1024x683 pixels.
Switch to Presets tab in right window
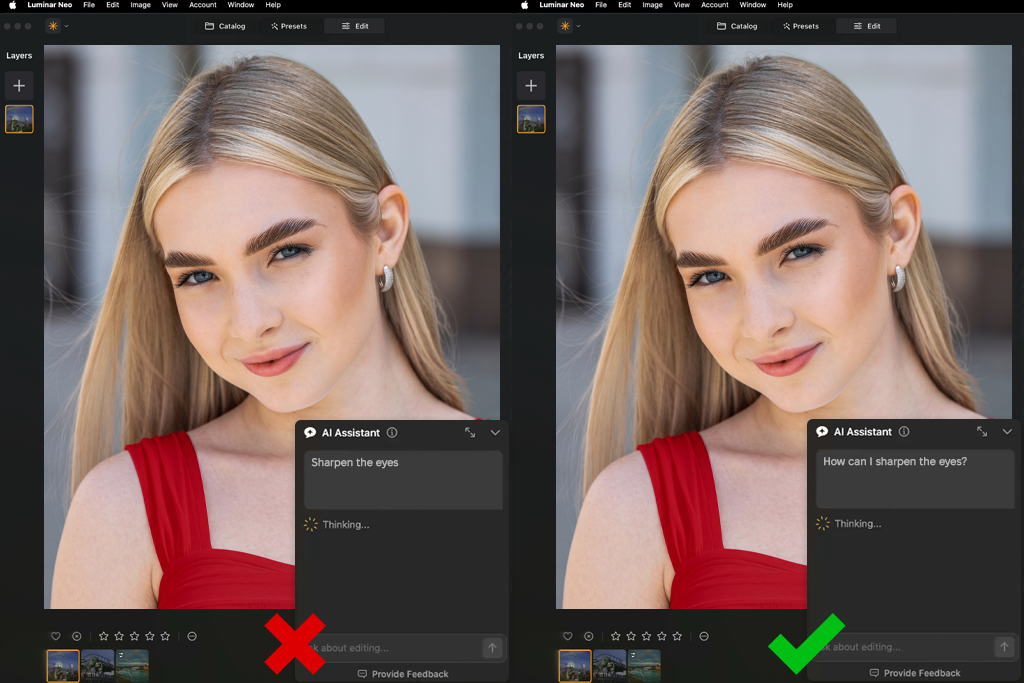pyautogui.click(x=801, y=26)
